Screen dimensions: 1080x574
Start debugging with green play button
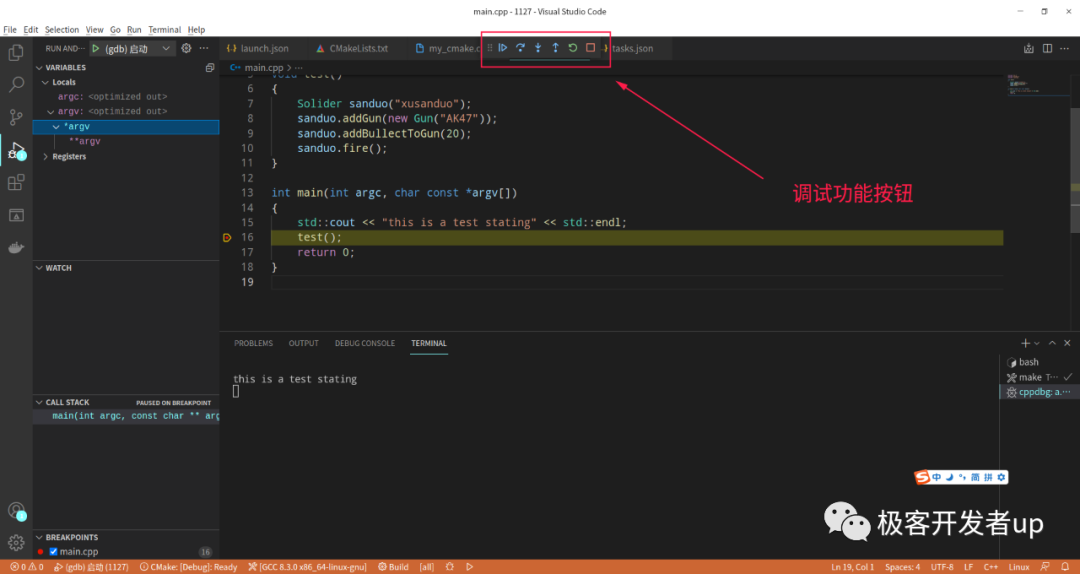point(96,48)
